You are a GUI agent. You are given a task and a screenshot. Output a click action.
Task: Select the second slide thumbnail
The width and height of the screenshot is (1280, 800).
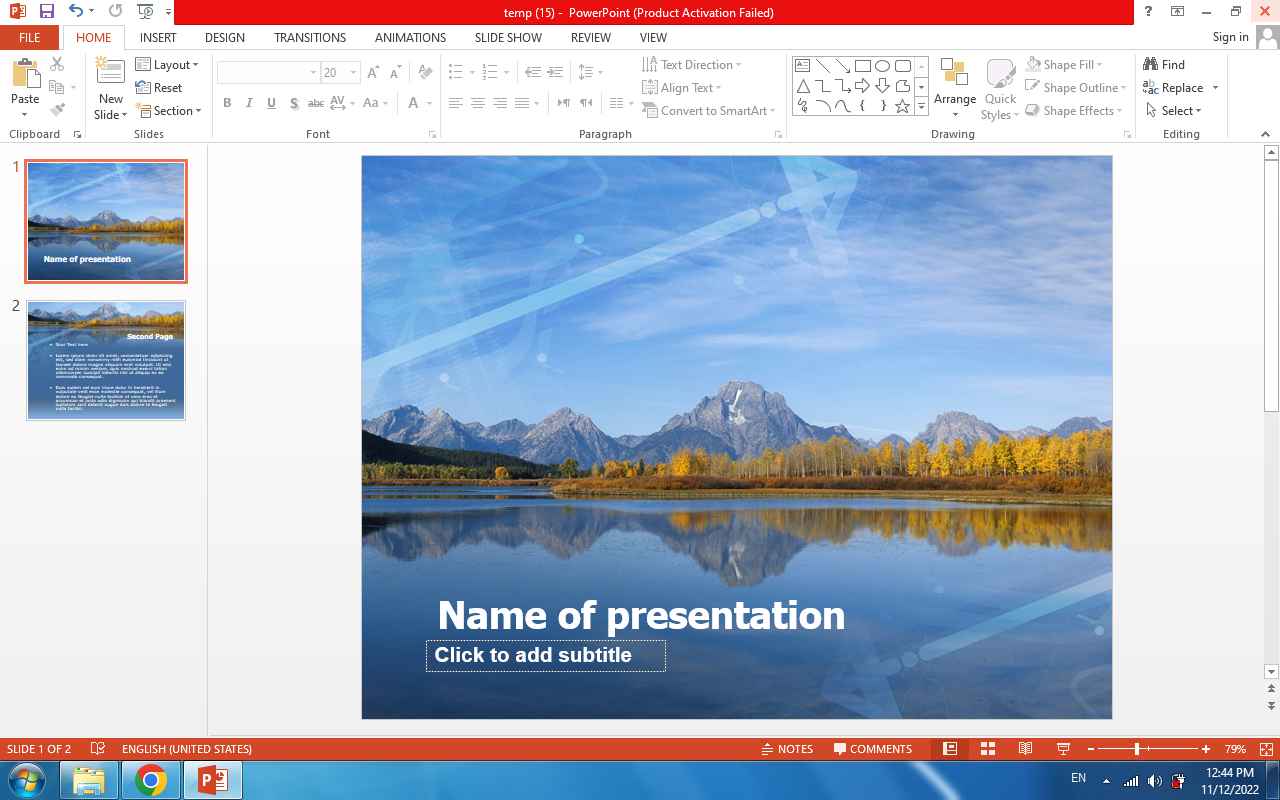106,360
